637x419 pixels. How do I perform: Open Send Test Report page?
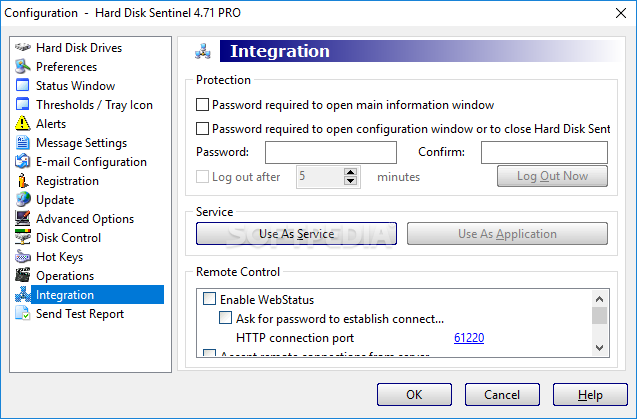(x=80, y=314)
